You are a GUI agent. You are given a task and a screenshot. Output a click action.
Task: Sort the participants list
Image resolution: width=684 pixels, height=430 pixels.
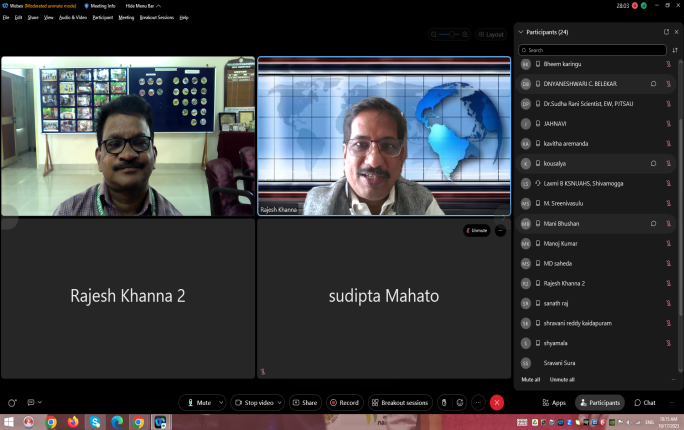675,50
